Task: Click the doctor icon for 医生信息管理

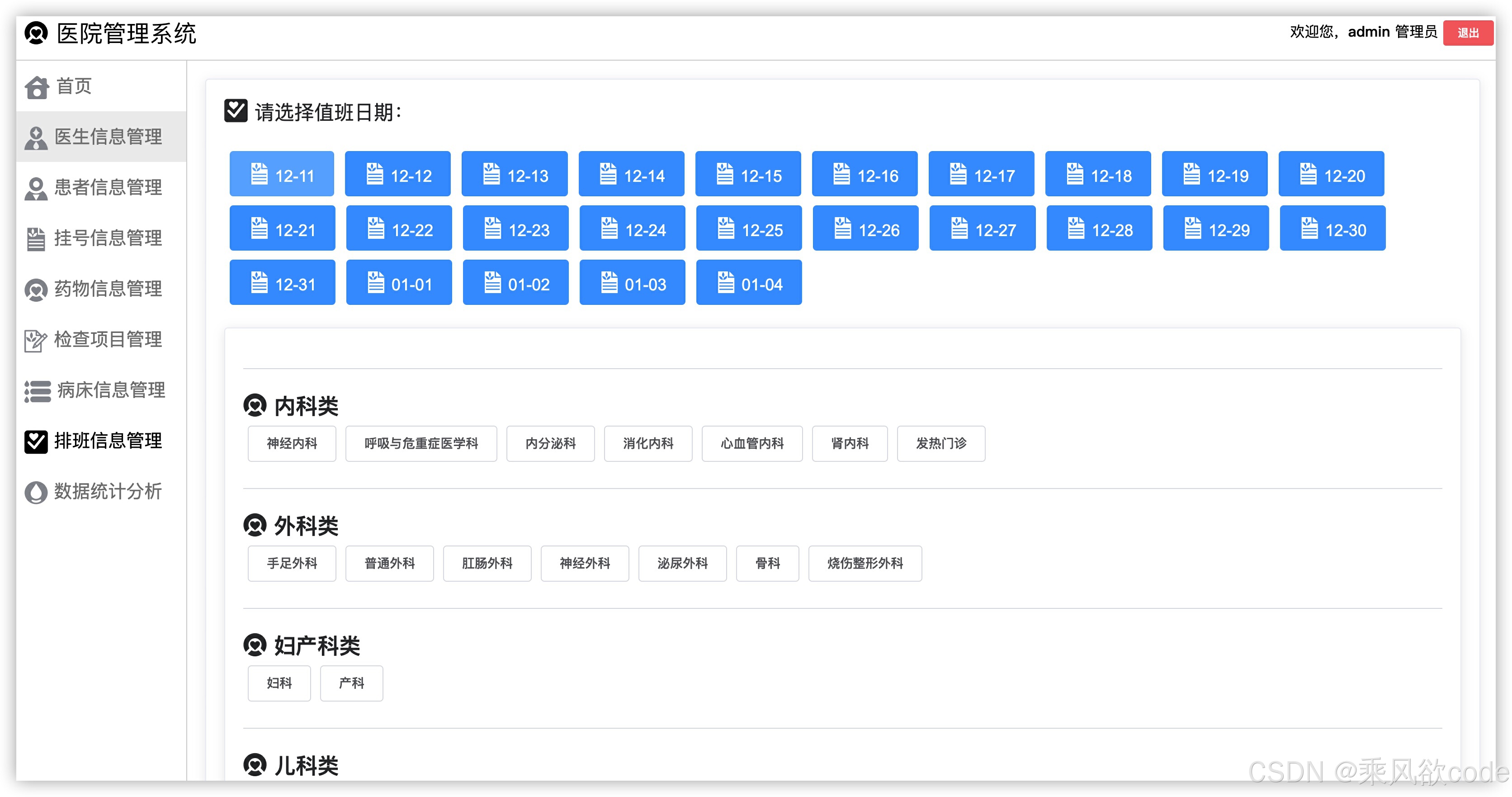Action: pos(36,138)
